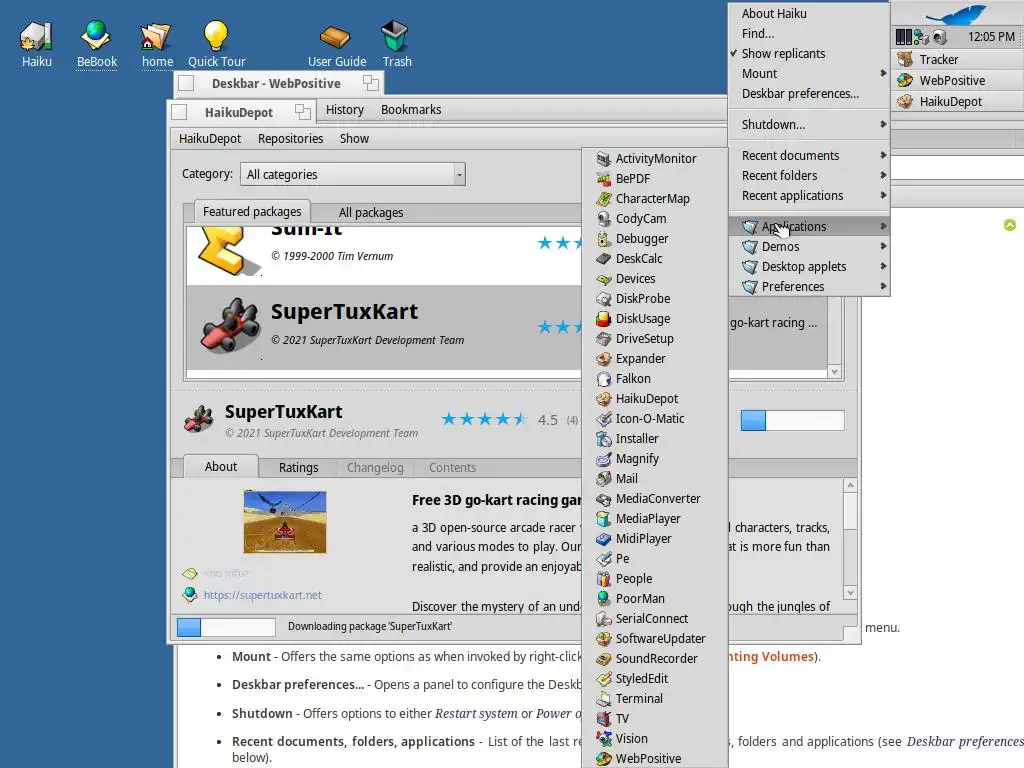This screenshot has height=768, width=1024.
Task: Launch MidiPlayer from the submenu
Action: pos(654,539)
